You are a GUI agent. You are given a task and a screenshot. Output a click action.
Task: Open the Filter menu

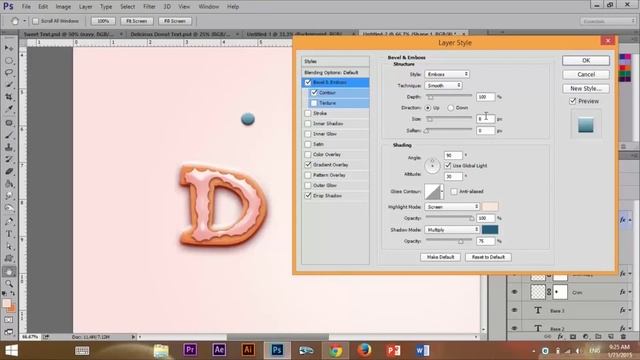[149, 7]
